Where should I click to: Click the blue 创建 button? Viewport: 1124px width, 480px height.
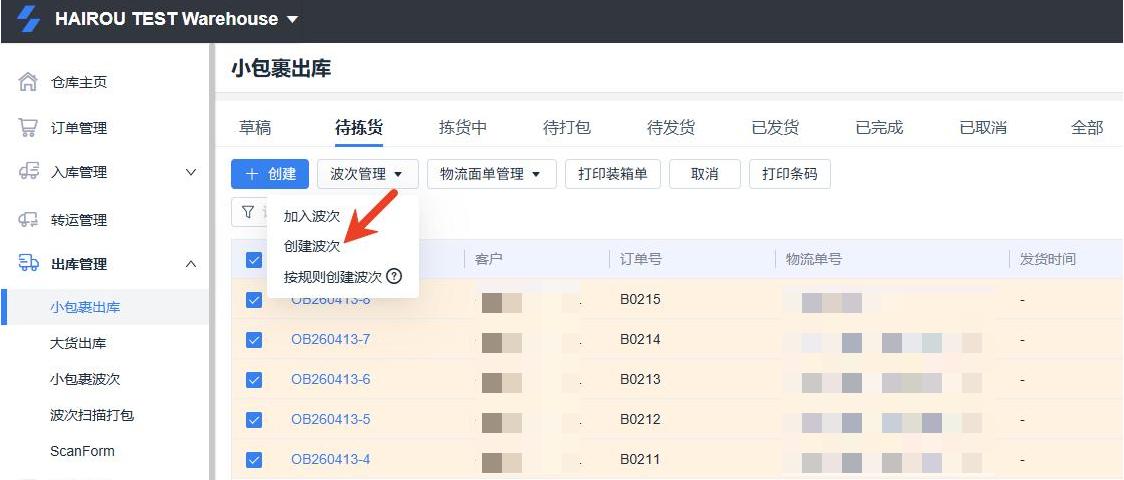point(270,174)
